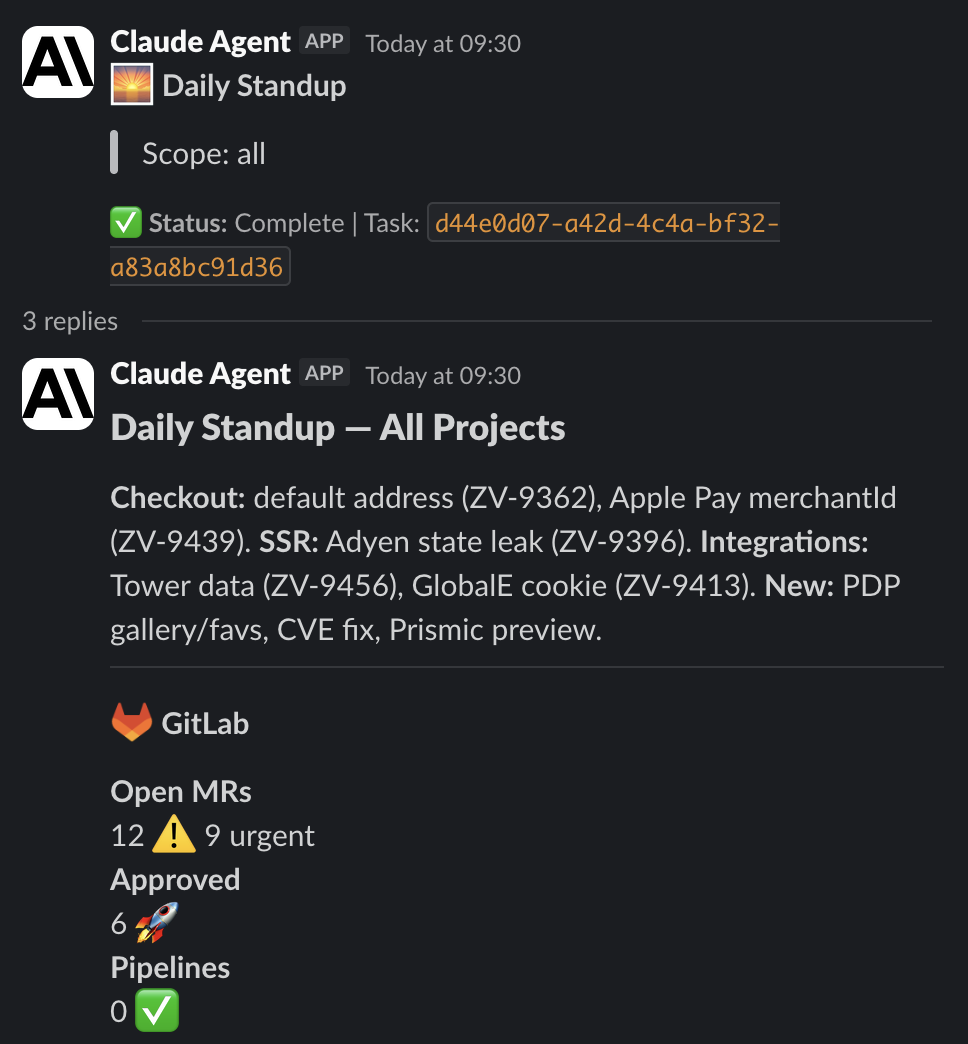Viewport: 968px width, 1044px height.
Task: Click the sunrise emoji beside Daily Standup
Action: click(131, 85)
